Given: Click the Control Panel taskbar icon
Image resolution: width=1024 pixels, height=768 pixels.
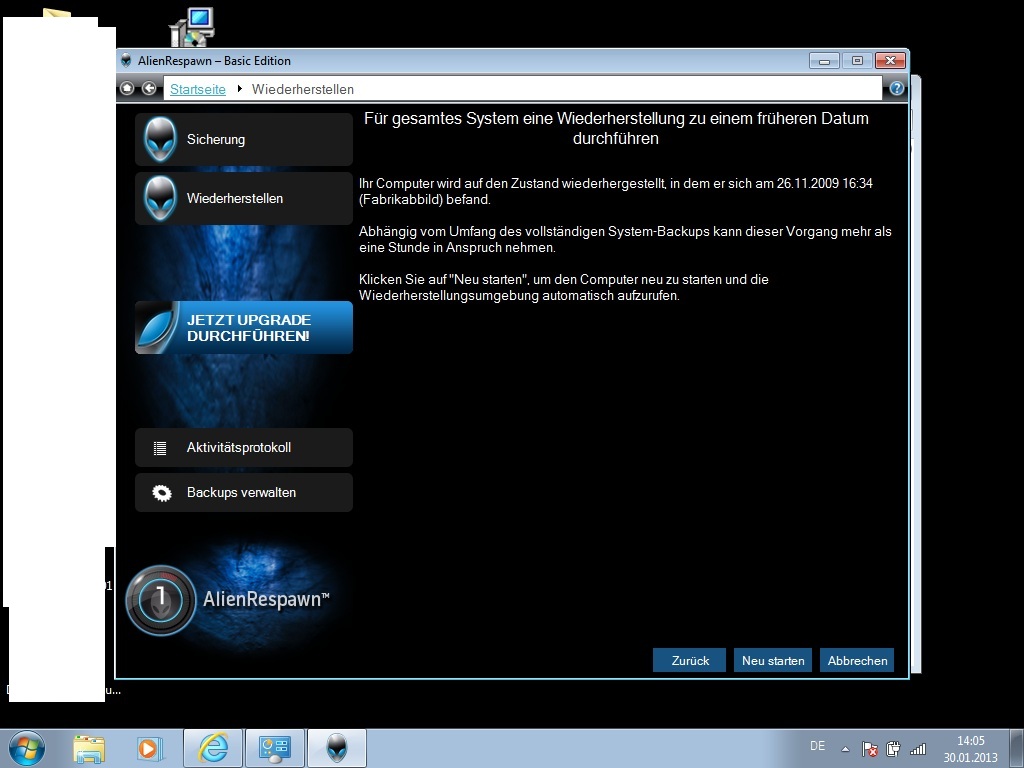Looking at the screenshot, I should coord(274,748).
